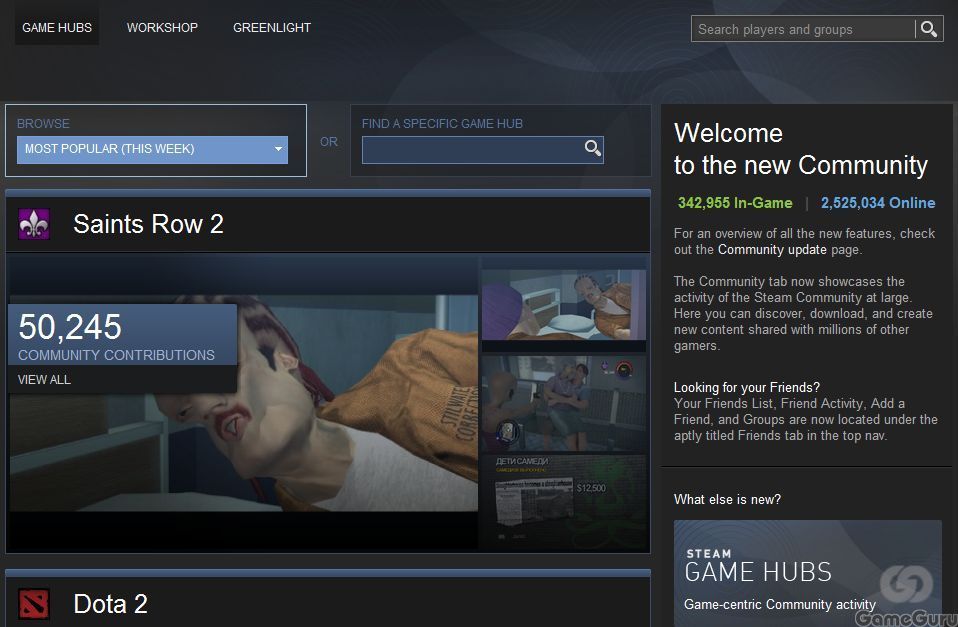
Task: Click the Welcome to the new Community heading
Action: click(800, 149)
